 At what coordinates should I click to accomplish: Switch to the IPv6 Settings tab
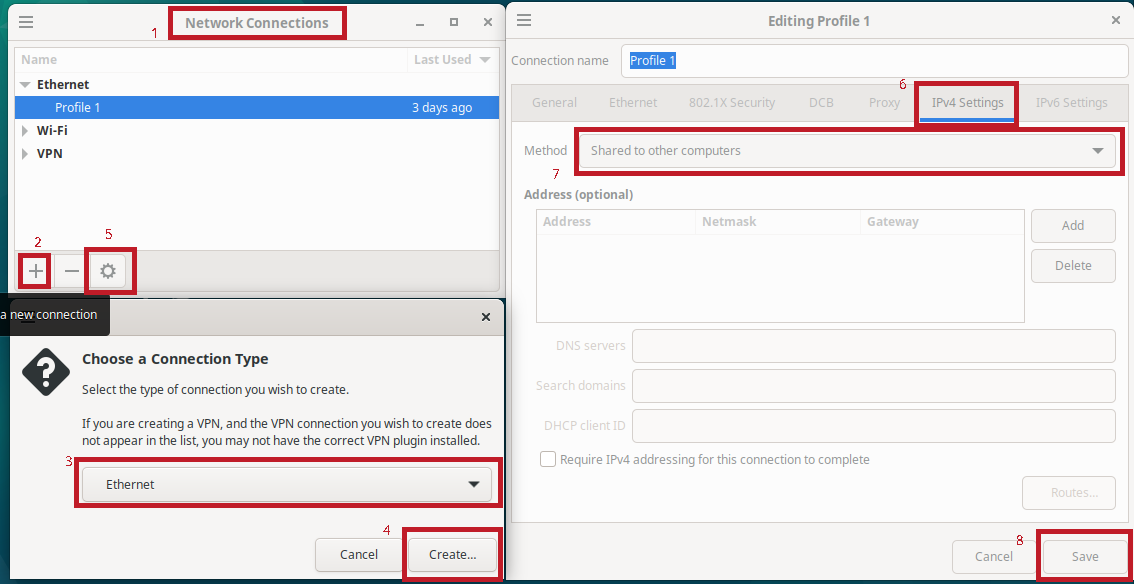(x=1071, y=103)
